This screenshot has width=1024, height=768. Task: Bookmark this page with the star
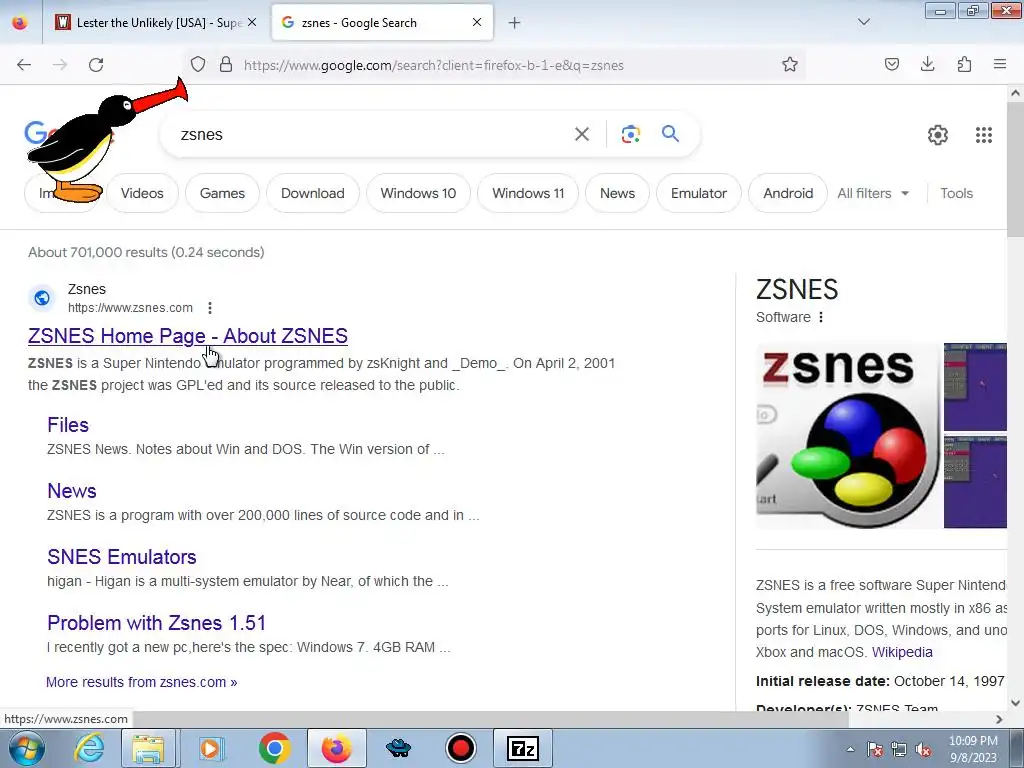790,65
